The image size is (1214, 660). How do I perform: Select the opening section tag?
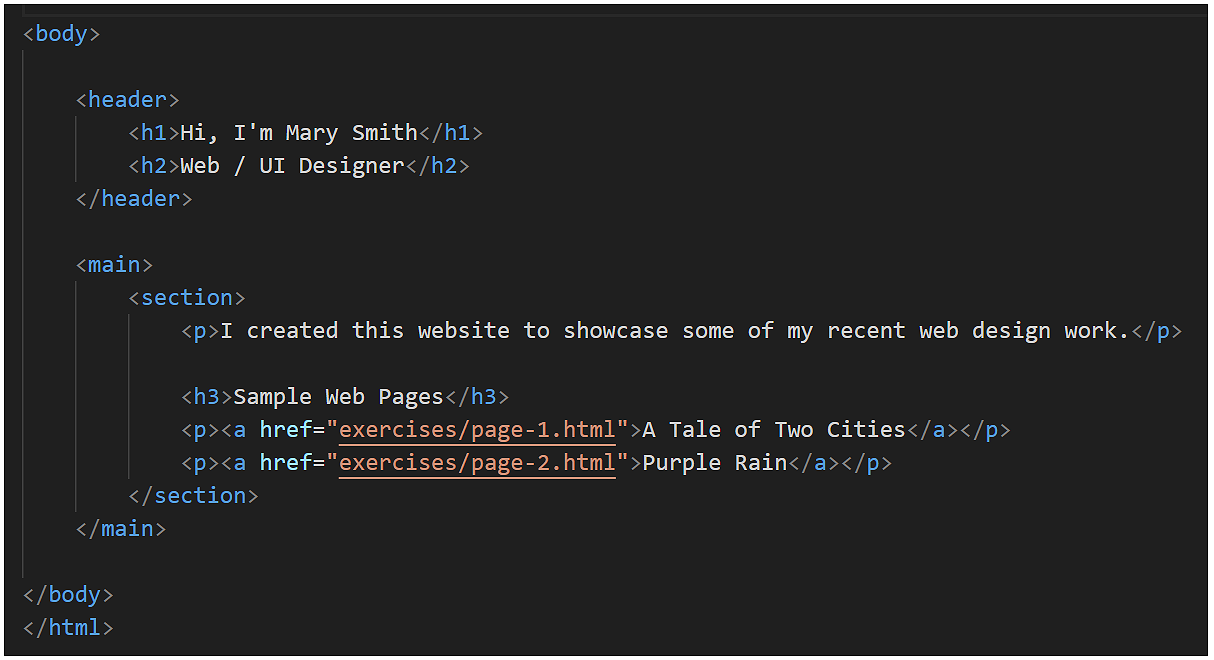[187, 297]
